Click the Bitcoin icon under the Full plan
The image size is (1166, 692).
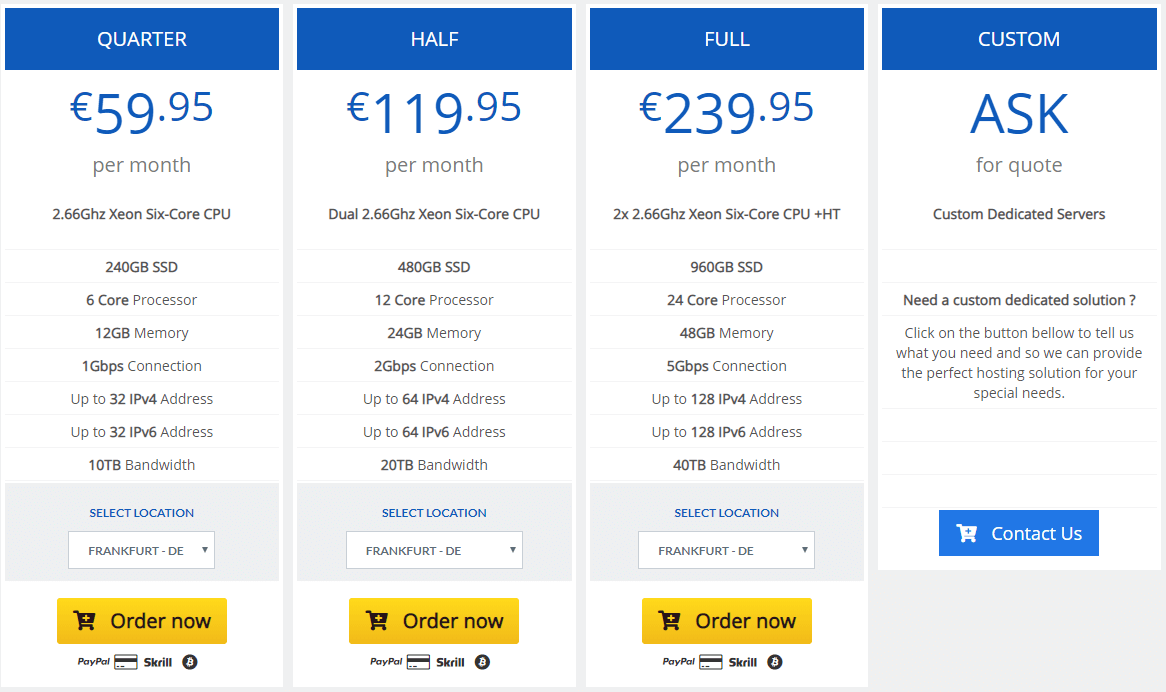pyautogui.click(x=775, y=662)
